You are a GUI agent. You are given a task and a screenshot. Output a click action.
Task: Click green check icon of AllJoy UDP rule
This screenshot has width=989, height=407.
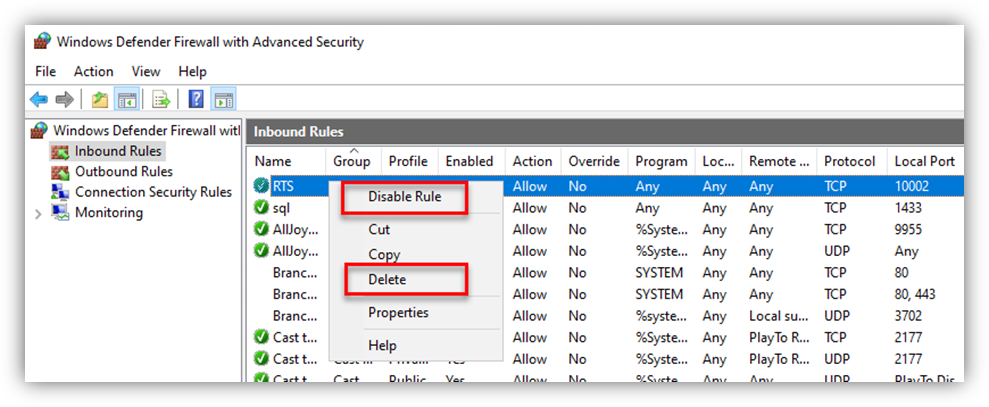pyautogui.click(x=261, y=251)
